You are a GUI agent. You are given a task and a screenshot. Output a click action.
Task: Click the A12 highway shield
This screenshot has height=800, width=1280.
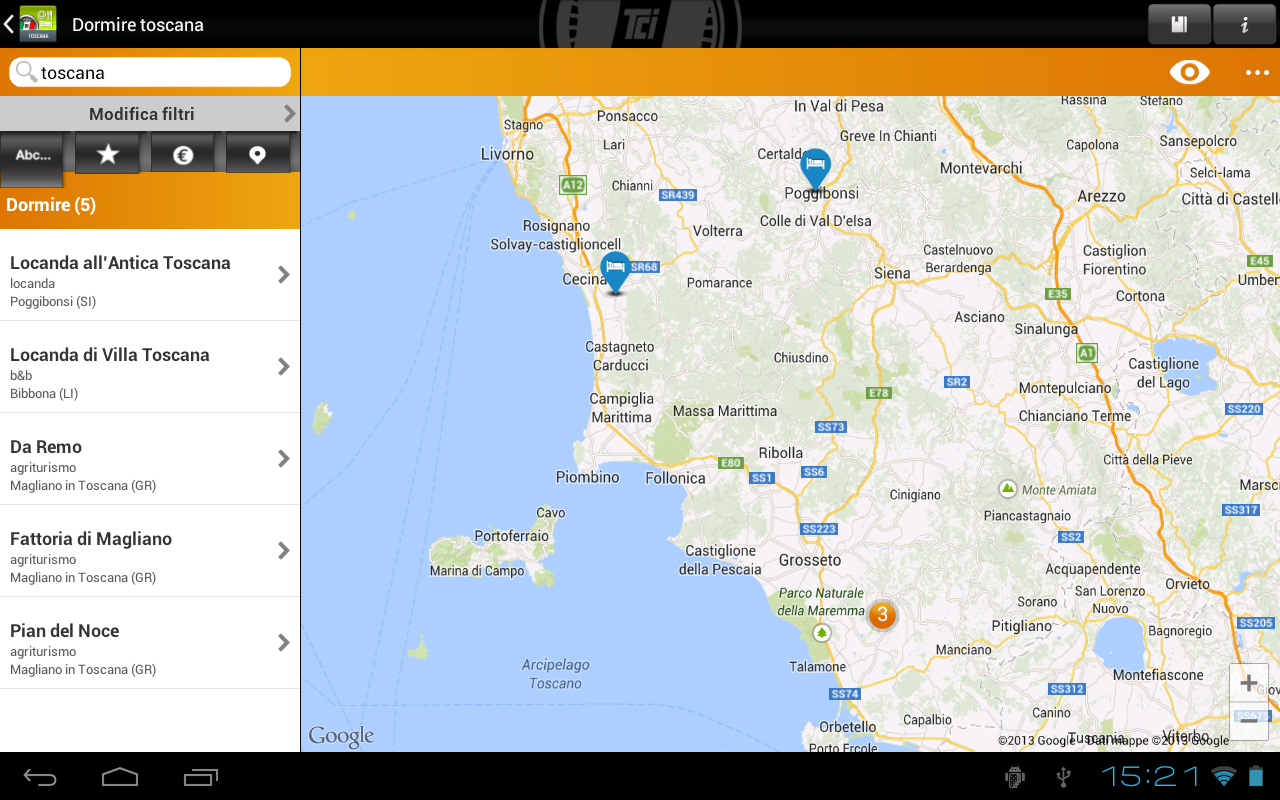[x=573, y=185]
